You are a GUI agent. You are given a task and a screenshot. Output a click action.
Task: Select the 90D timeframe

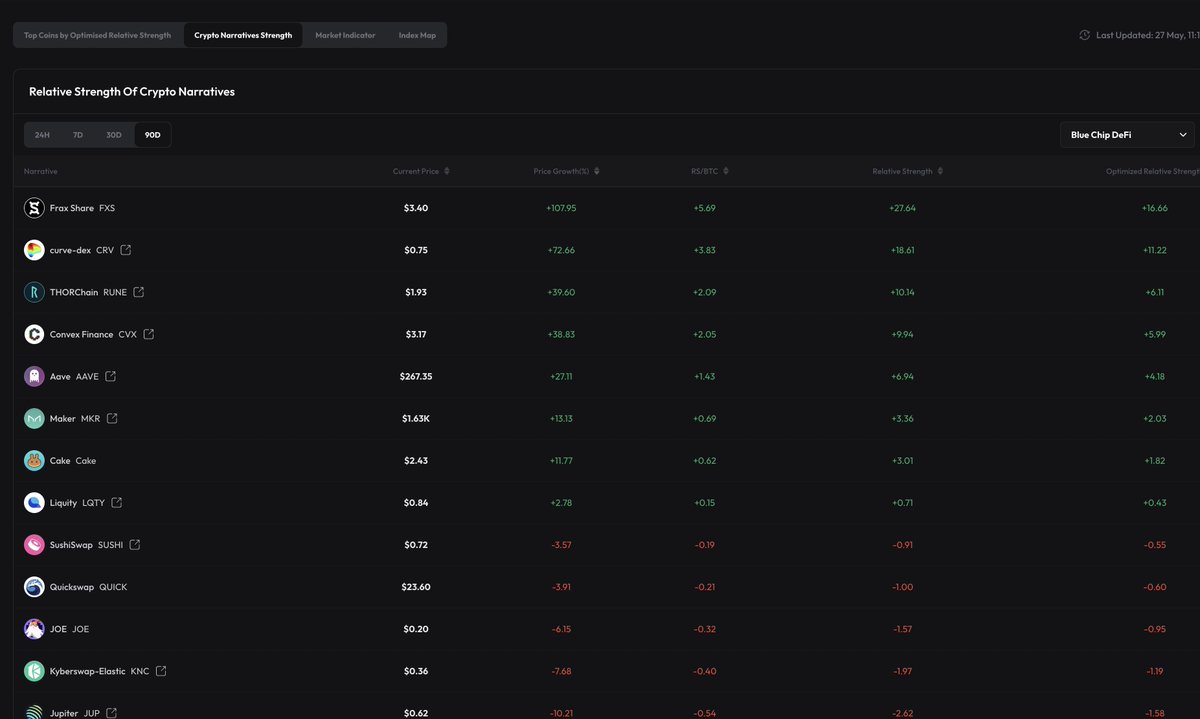click(x=153, y=135)
